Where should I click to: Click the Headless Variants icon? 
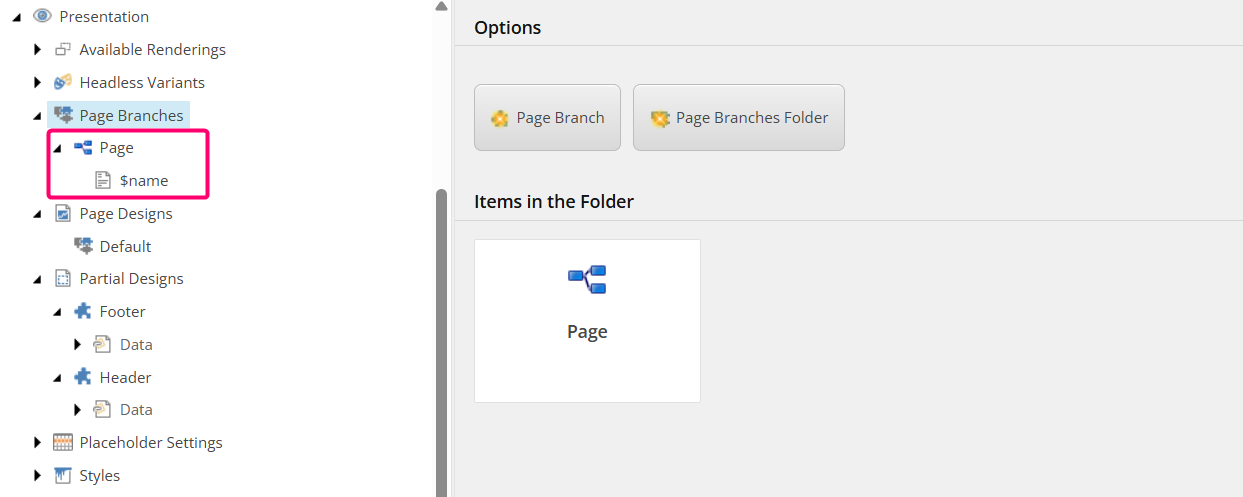(x=63, y=82)
